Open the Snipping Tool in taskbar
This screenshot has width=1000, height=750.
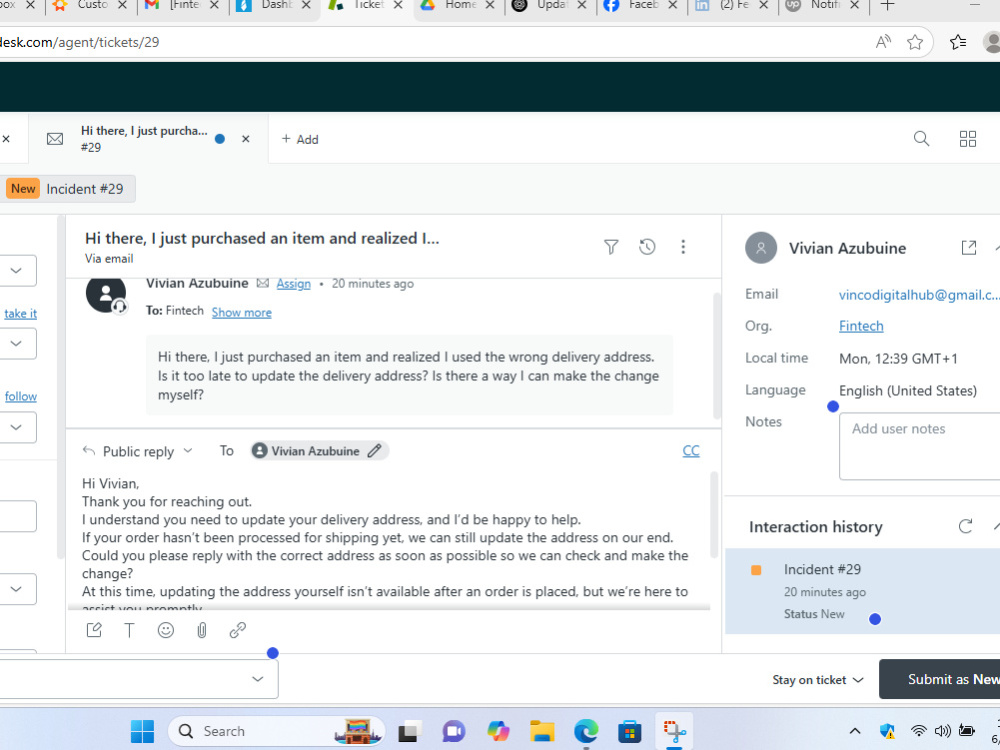tap(674, 731)
